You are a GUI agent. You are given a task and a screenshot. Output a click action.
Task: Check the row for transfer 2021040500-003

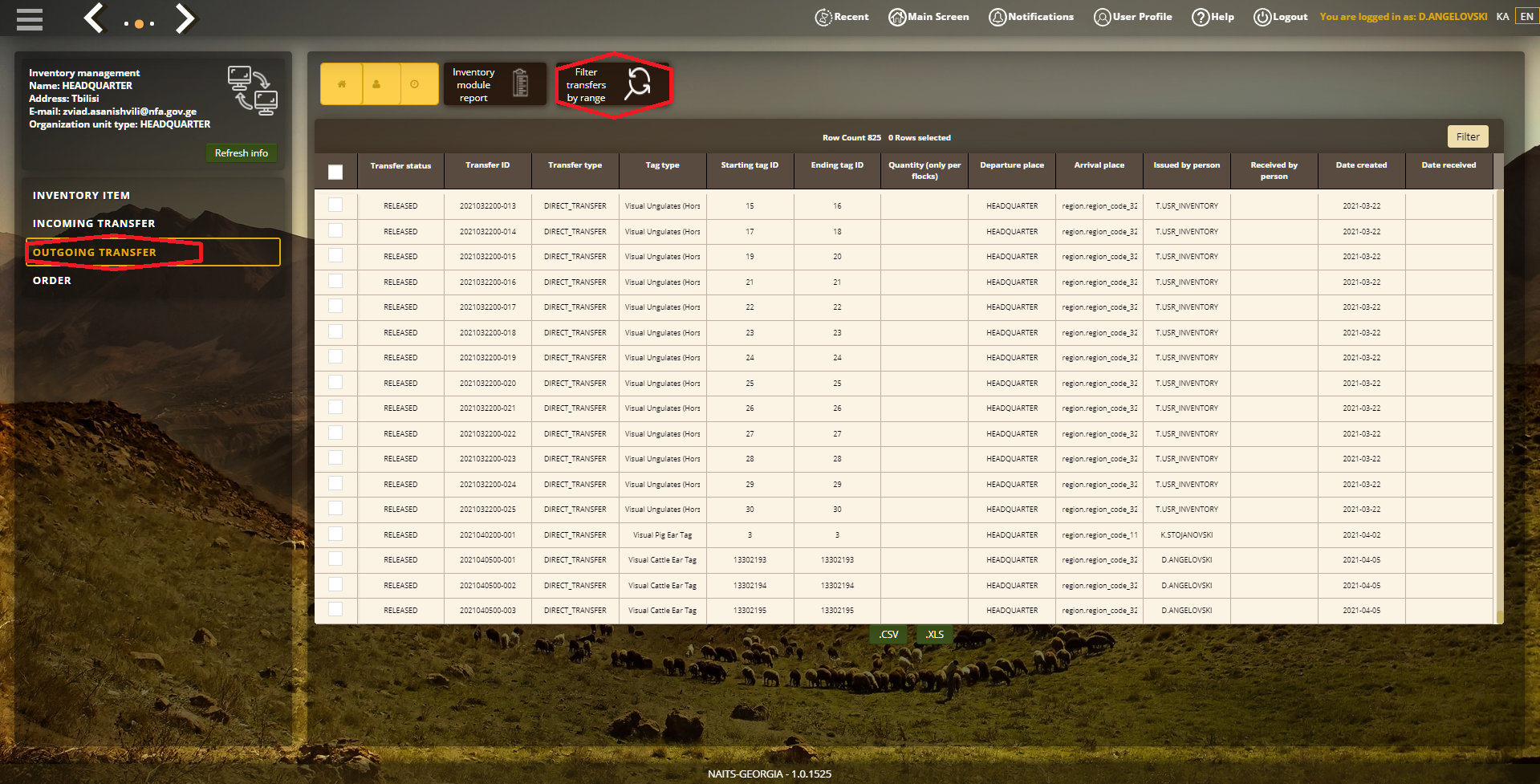[x=335, y=610]
